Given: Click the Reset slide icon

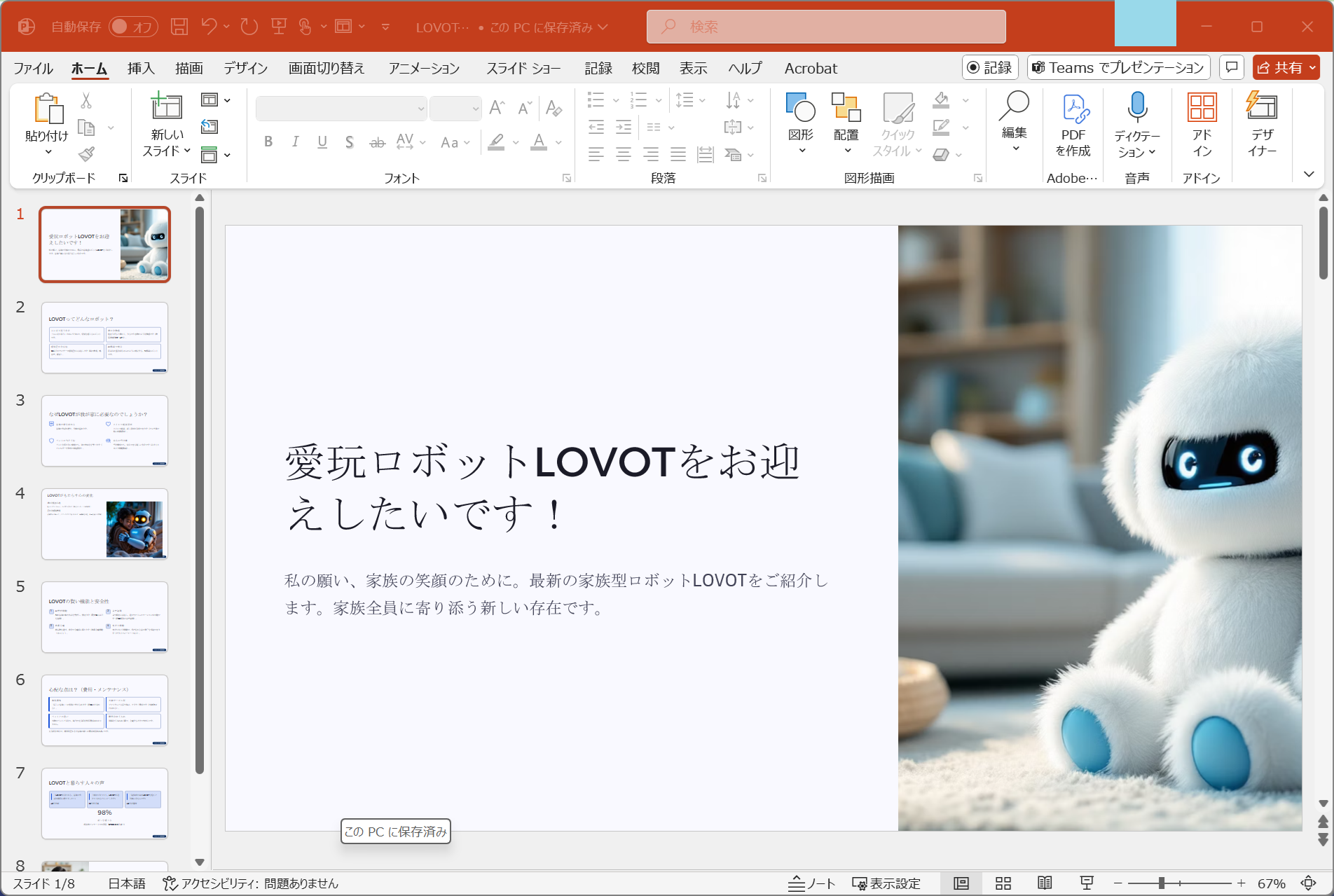Looking at the screenshot, I should [209, 127].
